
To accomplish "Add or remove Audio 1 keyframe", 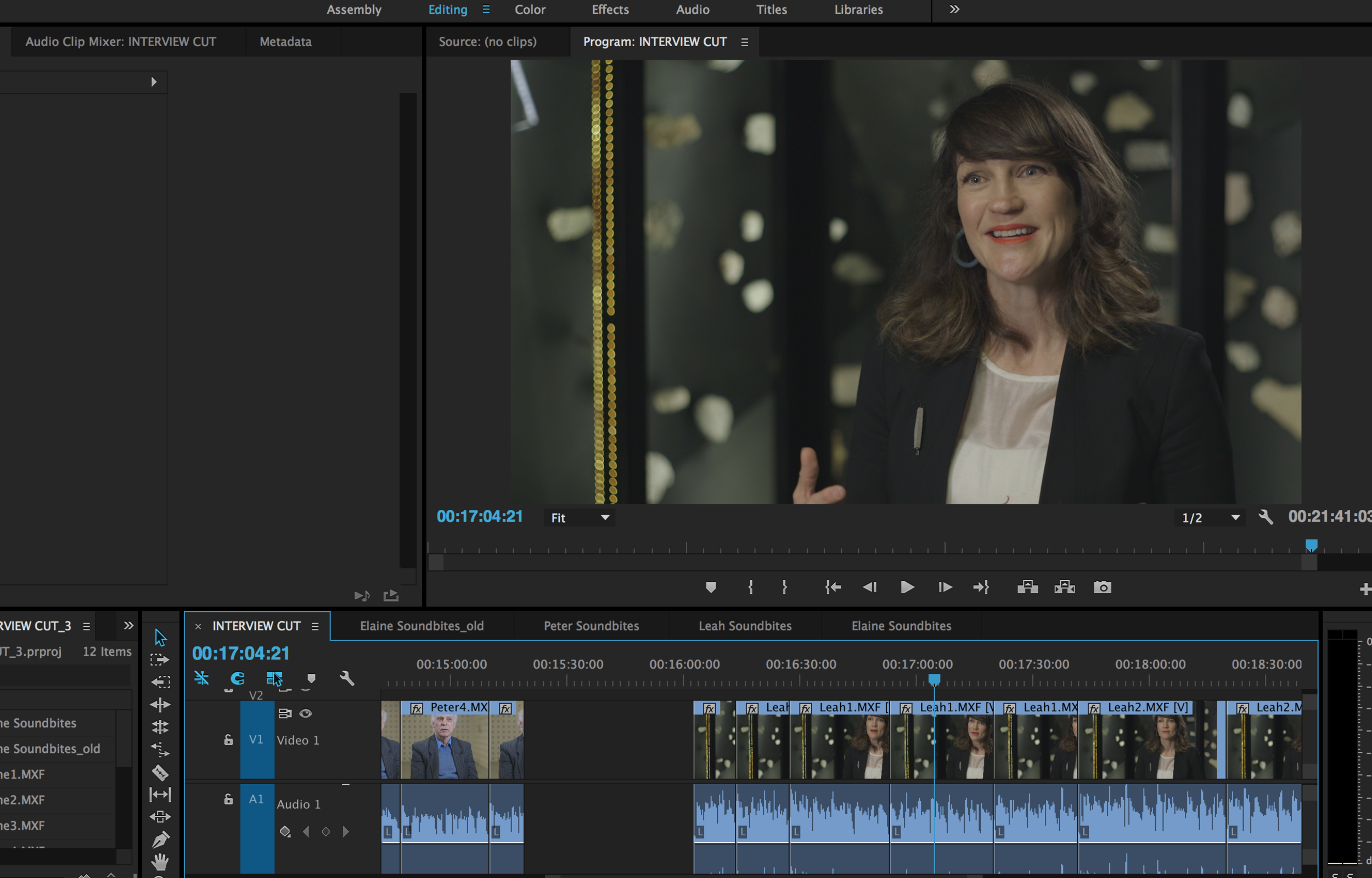I will [326, 832].
